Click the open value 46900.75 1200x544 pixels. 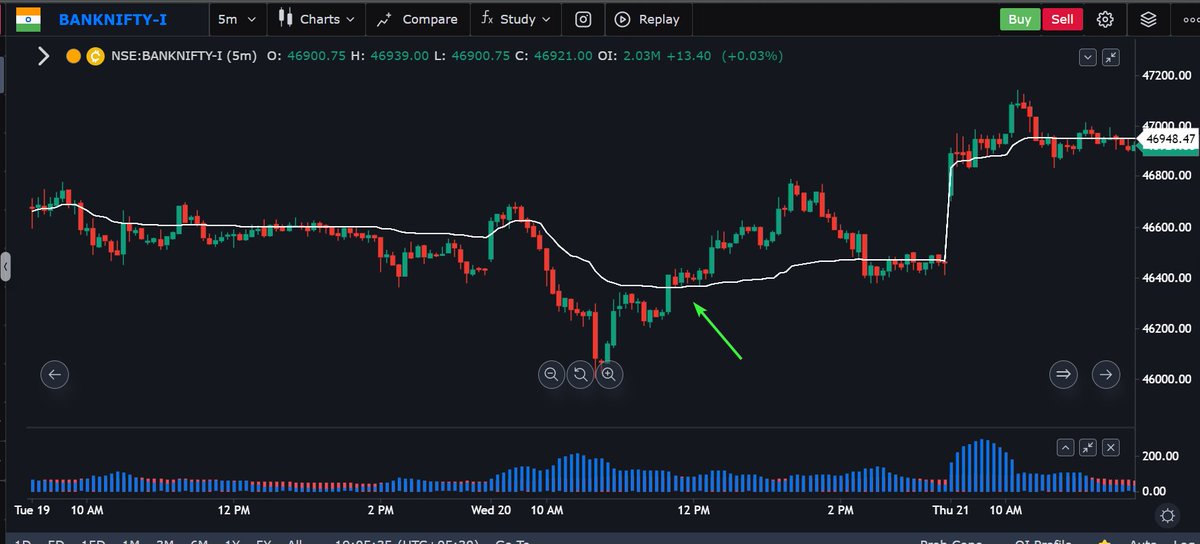tap(315, 56)
